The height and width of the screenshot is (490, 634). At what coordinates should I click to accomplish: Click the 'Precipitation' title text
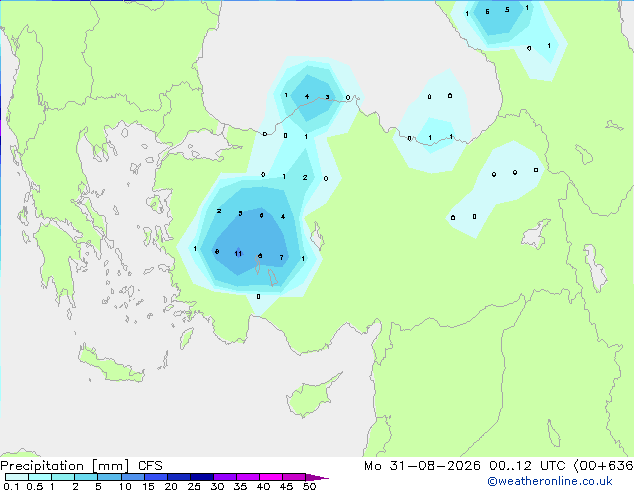[x=42, y=466]
